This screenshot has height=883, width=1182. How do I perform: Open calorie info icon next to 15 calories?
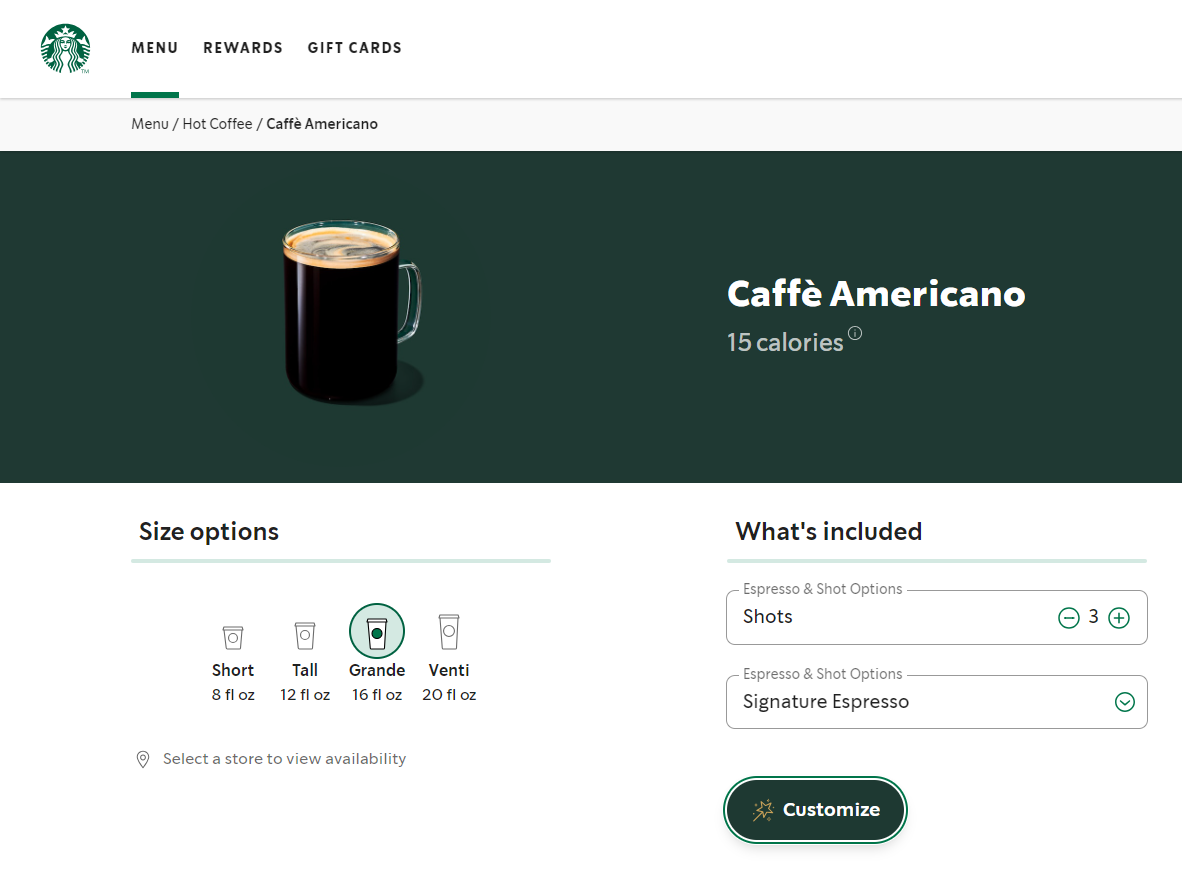tap(855, 333)
